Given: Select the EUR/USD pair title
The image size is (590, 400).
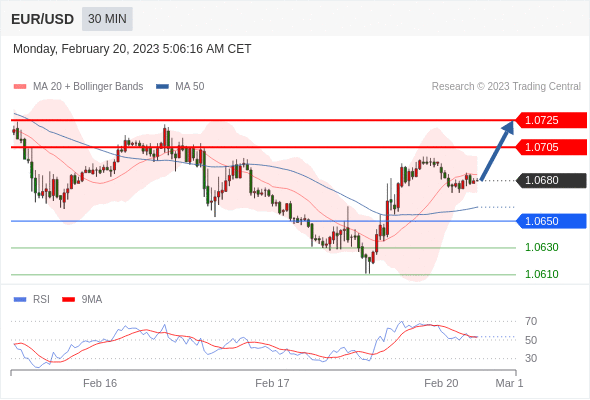Looking at the screenshot, I should pyautogui.click(x=42, y=19).
